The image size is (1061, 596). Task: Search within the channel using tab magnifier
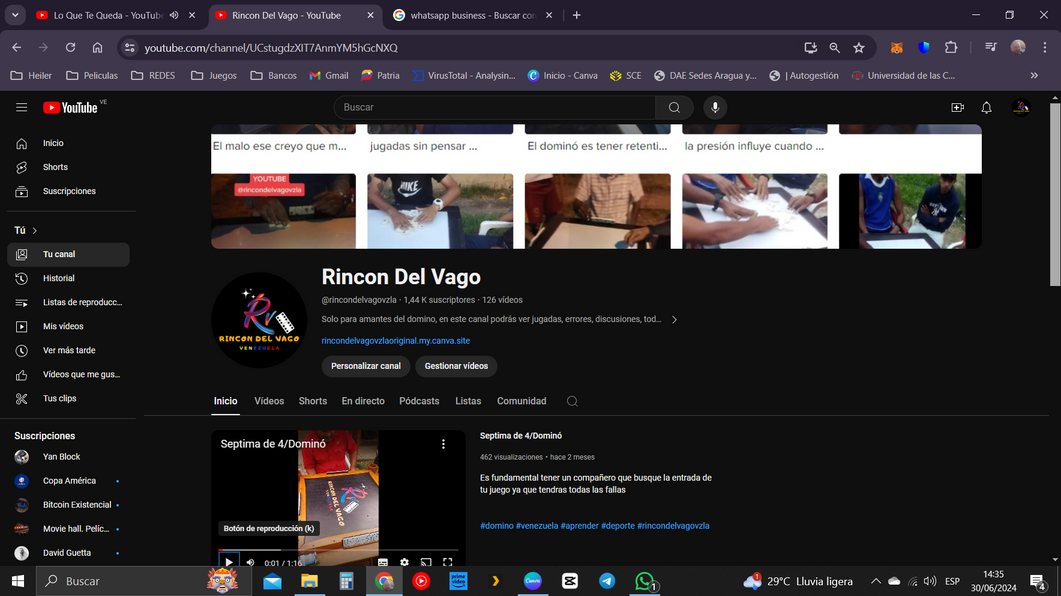point(572,401)
